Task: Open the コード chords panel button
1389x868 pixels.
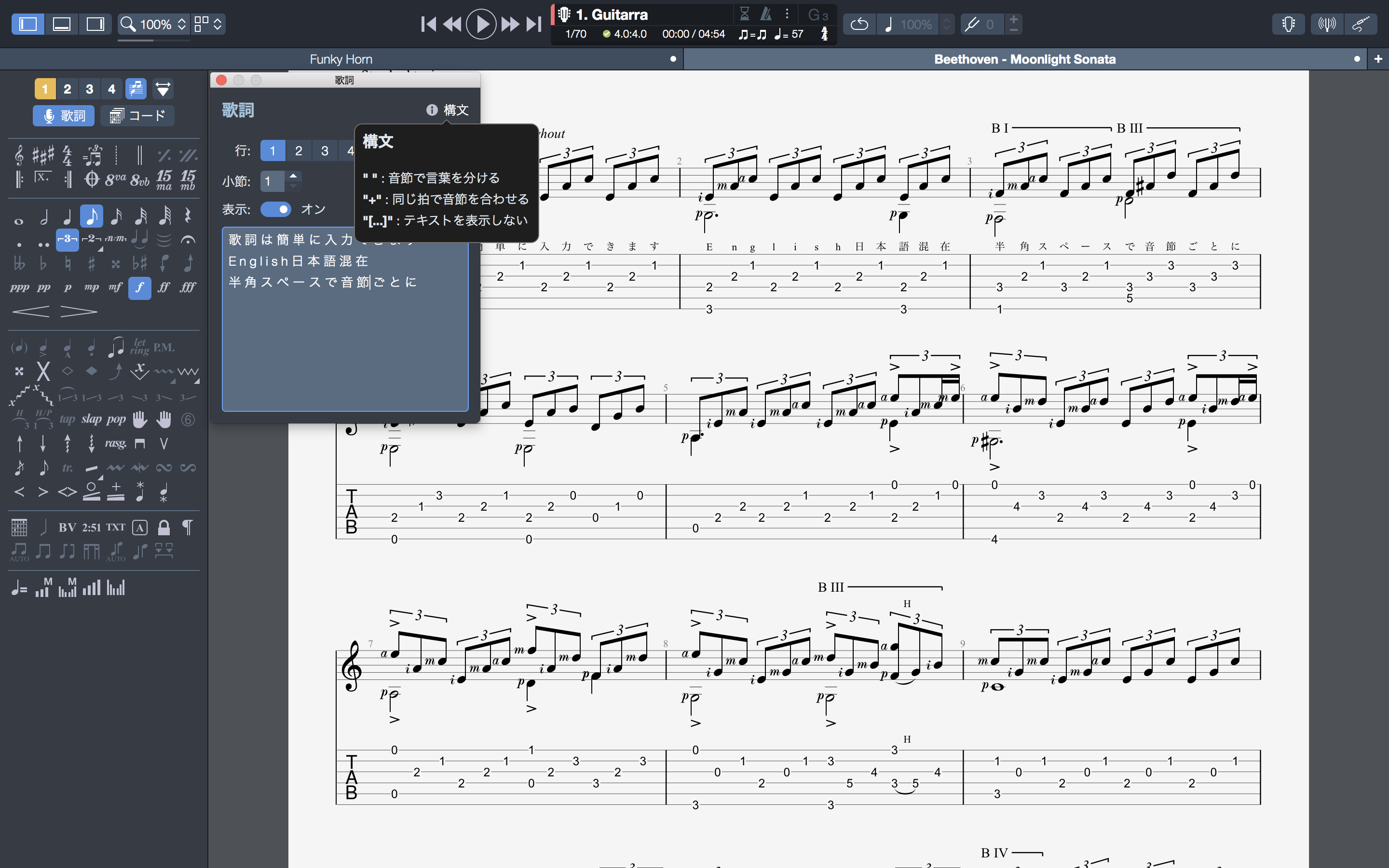Action: coord(138,115)
